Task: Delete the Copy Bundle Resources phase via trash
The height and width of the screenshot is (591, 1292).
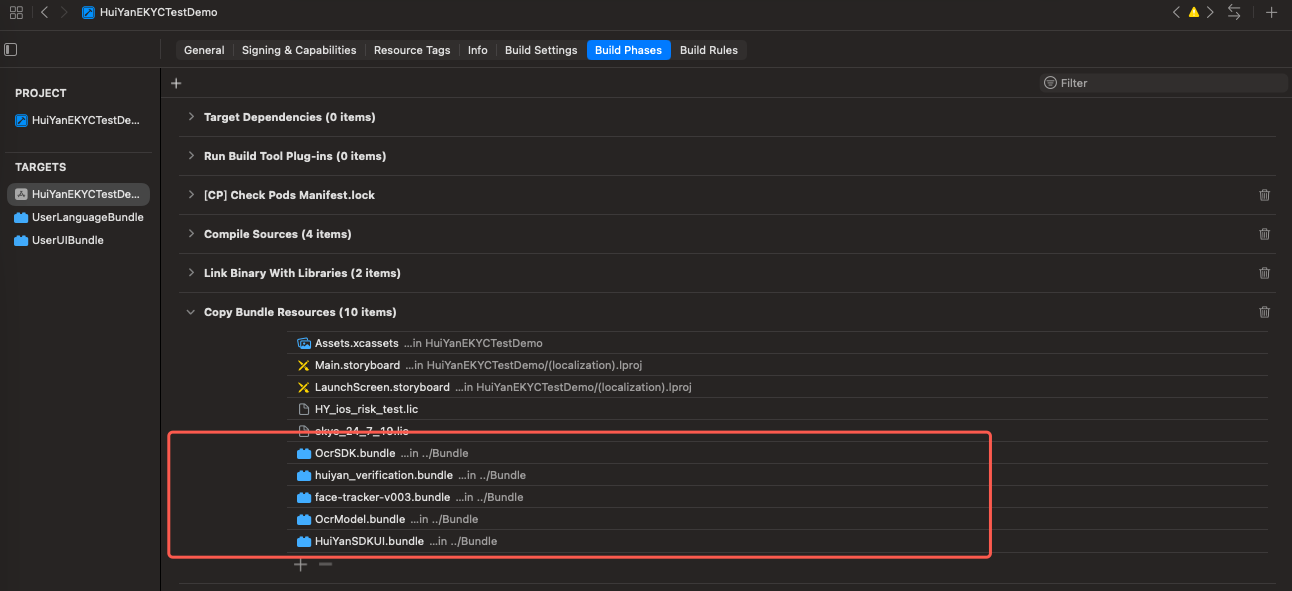Action: click(1264, 312)
